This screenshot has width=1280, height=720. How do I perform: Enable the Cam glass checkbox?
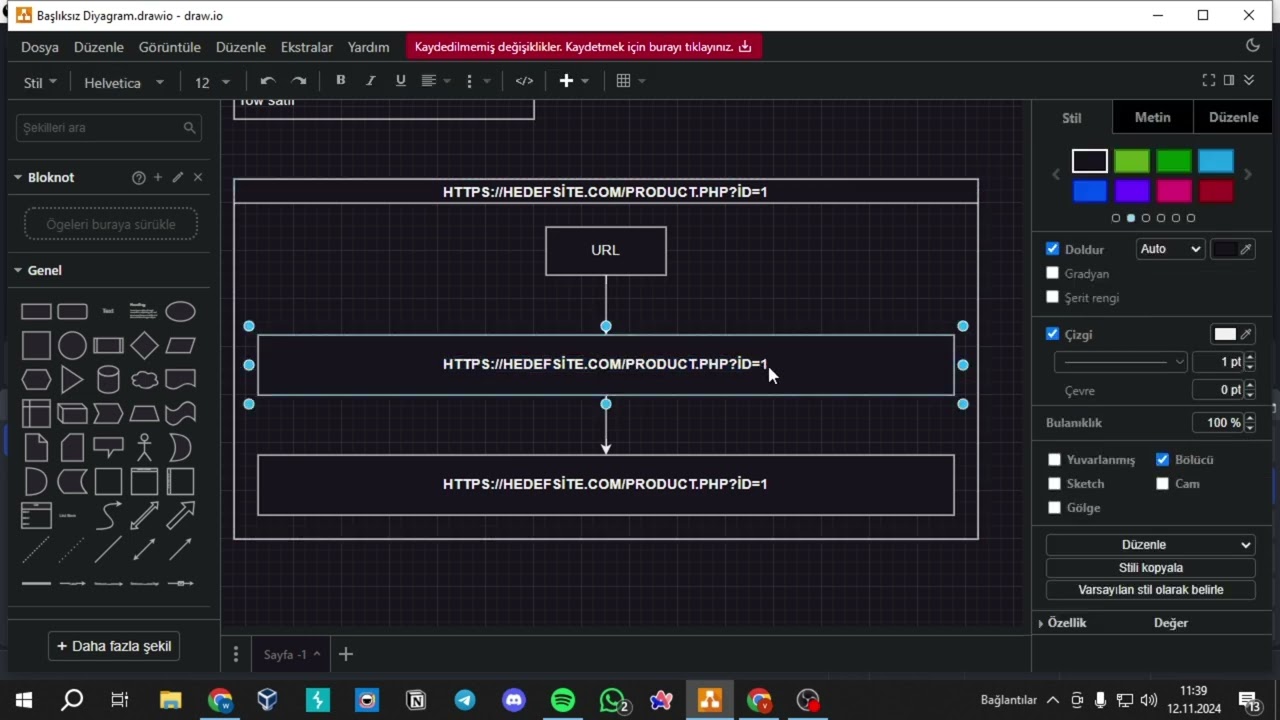pyautogui.click(x=1162, y=484)
